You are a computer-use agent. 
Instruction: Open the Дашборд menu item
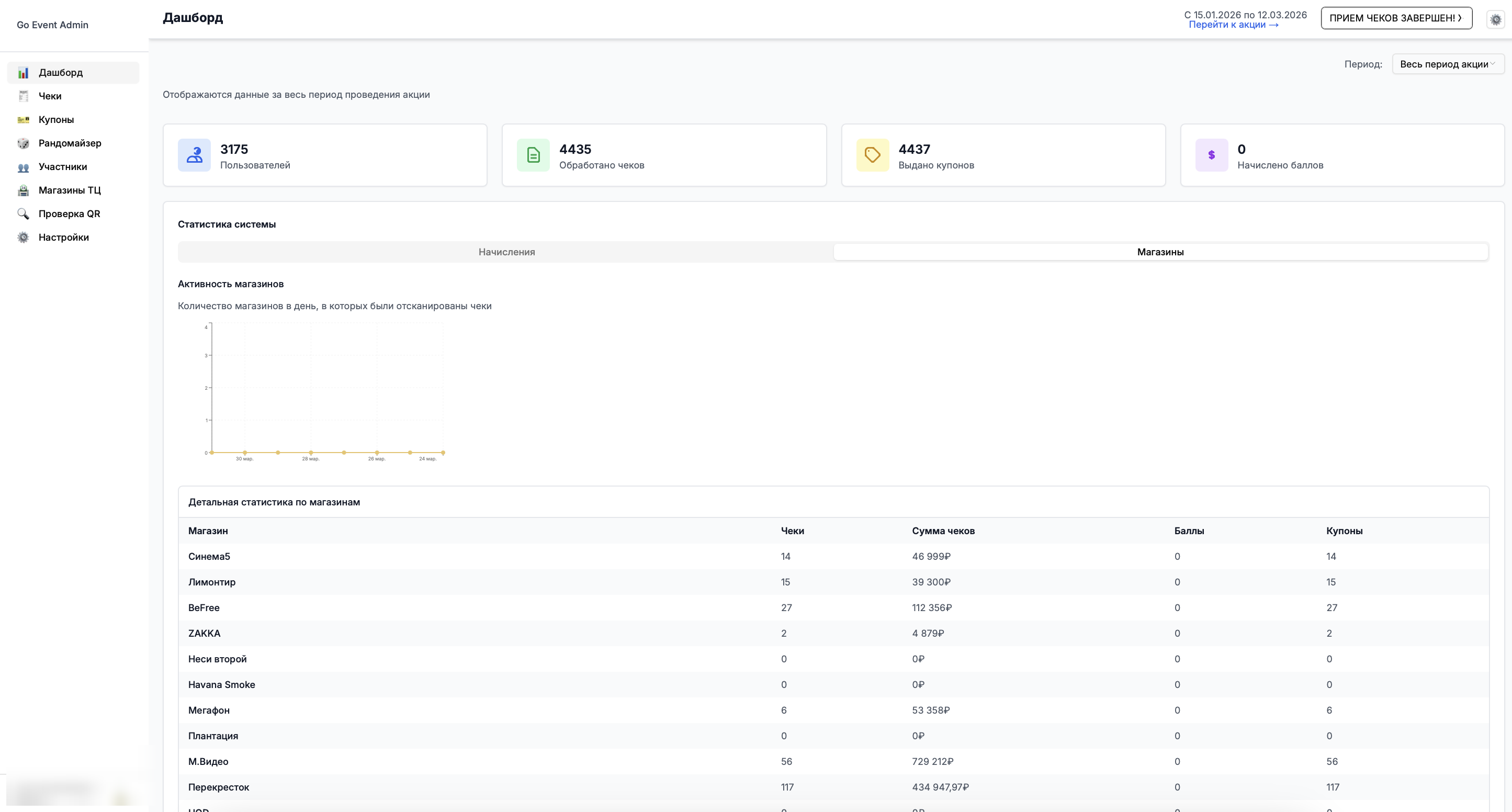point(73,73)
